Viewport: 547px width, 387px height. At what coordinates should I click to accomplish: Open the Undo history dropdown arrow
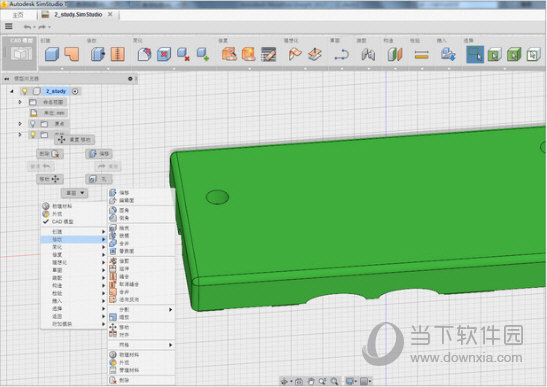[x=34, y=27]
